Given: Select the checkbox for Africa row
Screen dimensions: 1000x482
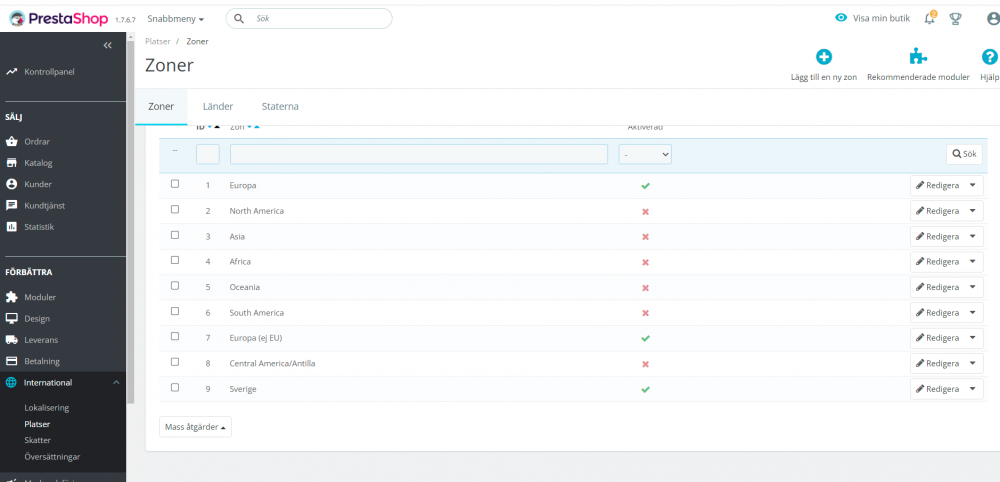Looking at the screenshot, I should pos(175,260).
